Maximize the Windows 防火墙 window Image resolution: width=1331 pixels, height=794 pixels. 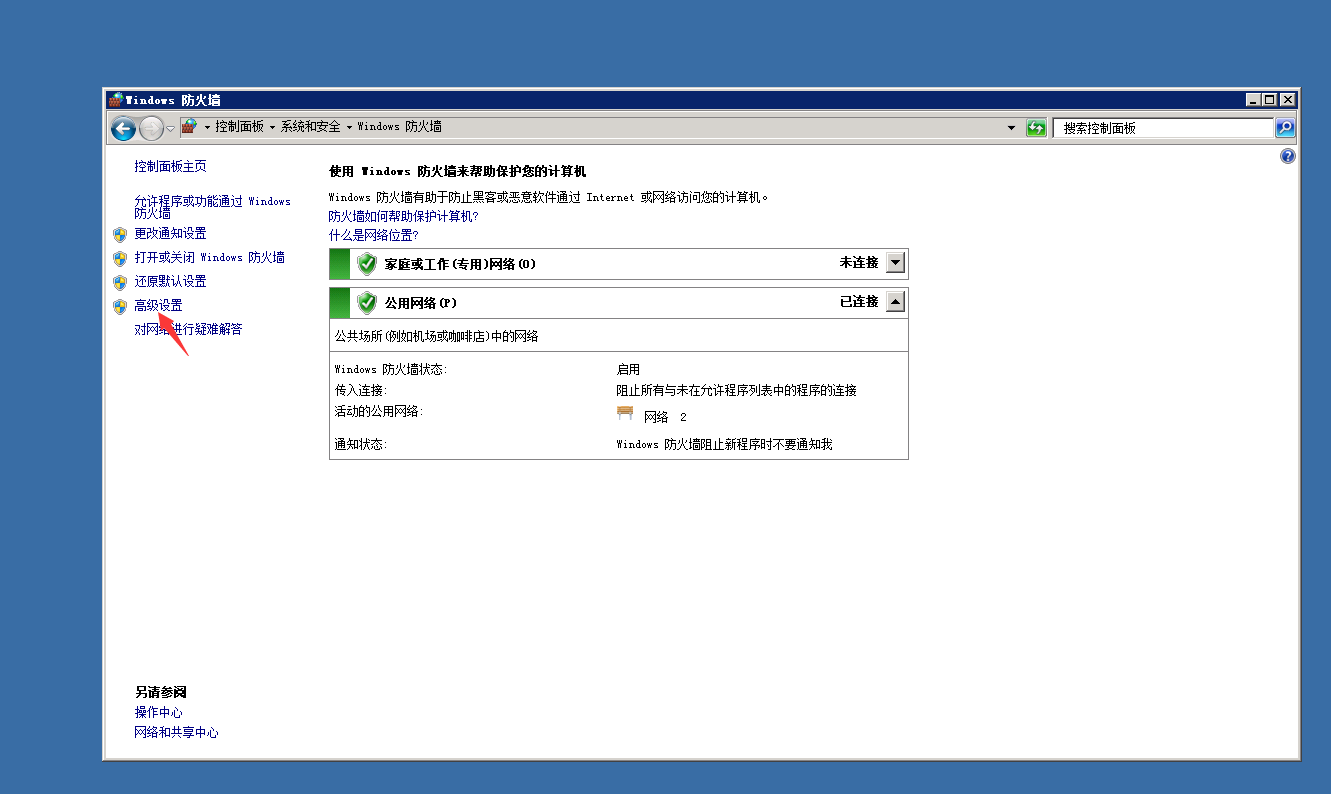click(x=1270, y=100)
